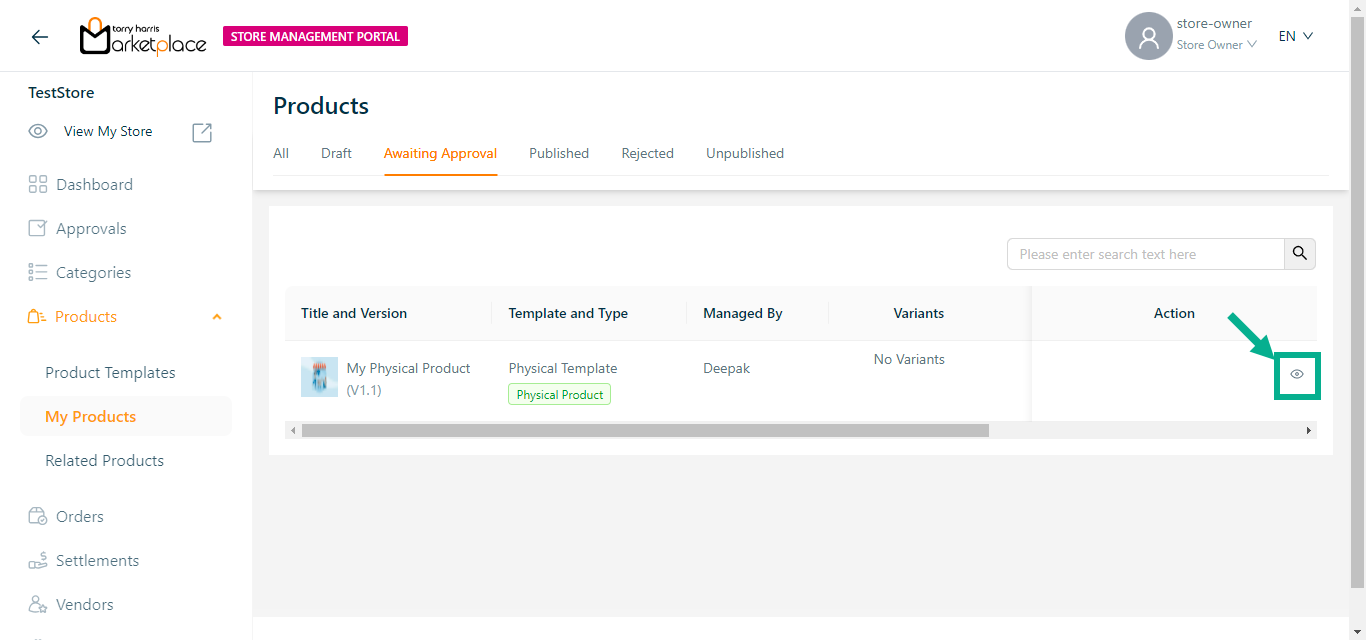Screen dimensions: 1366x640
Task: Open Related Products submenu item
Action: point(104,461)
